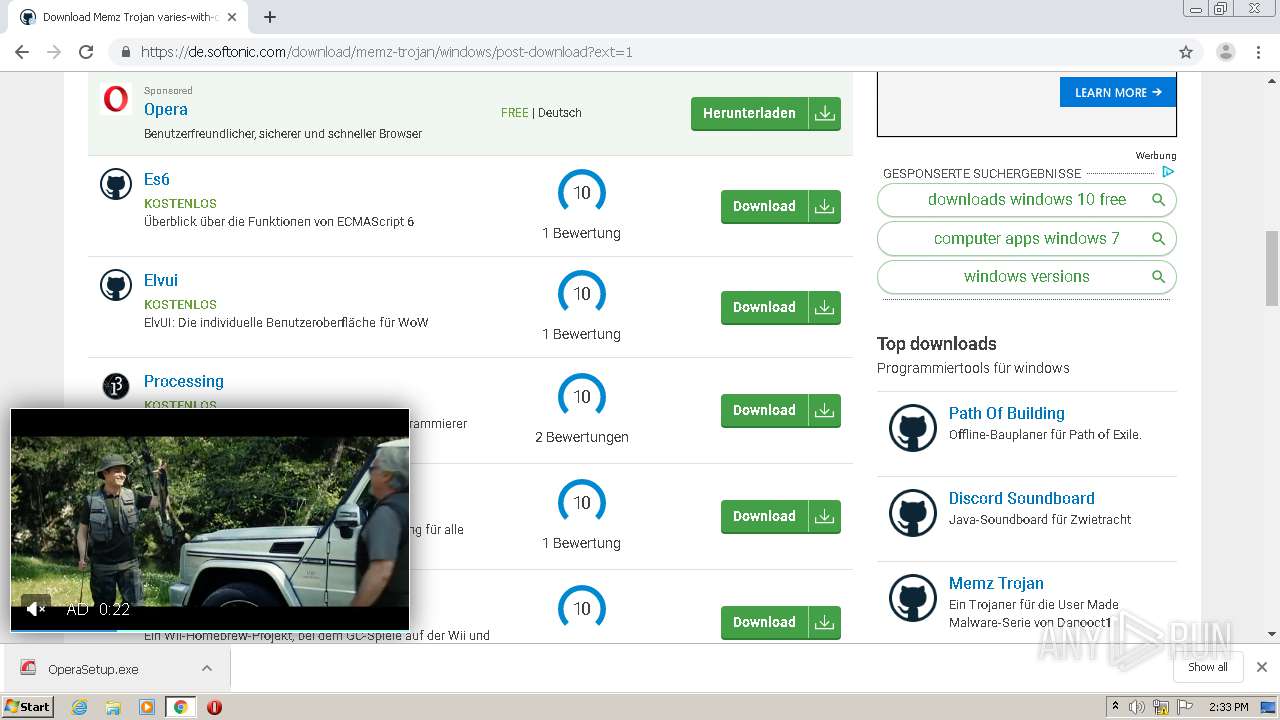This screenshot has width=1280, height=720.
Task: Click the Processing app icon
Action: coord(116,386)
